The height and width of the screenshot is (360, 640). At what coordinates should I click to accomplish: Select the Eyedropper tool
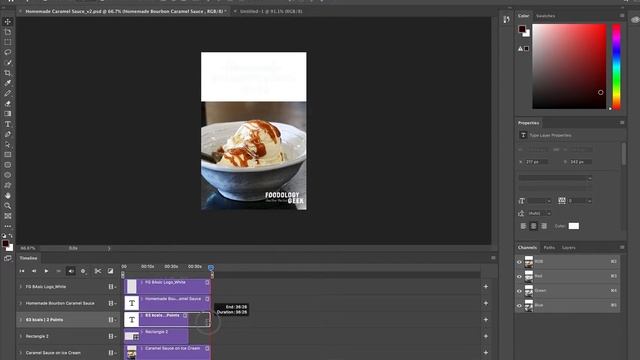pyautogui.click(x=7, y=83)
